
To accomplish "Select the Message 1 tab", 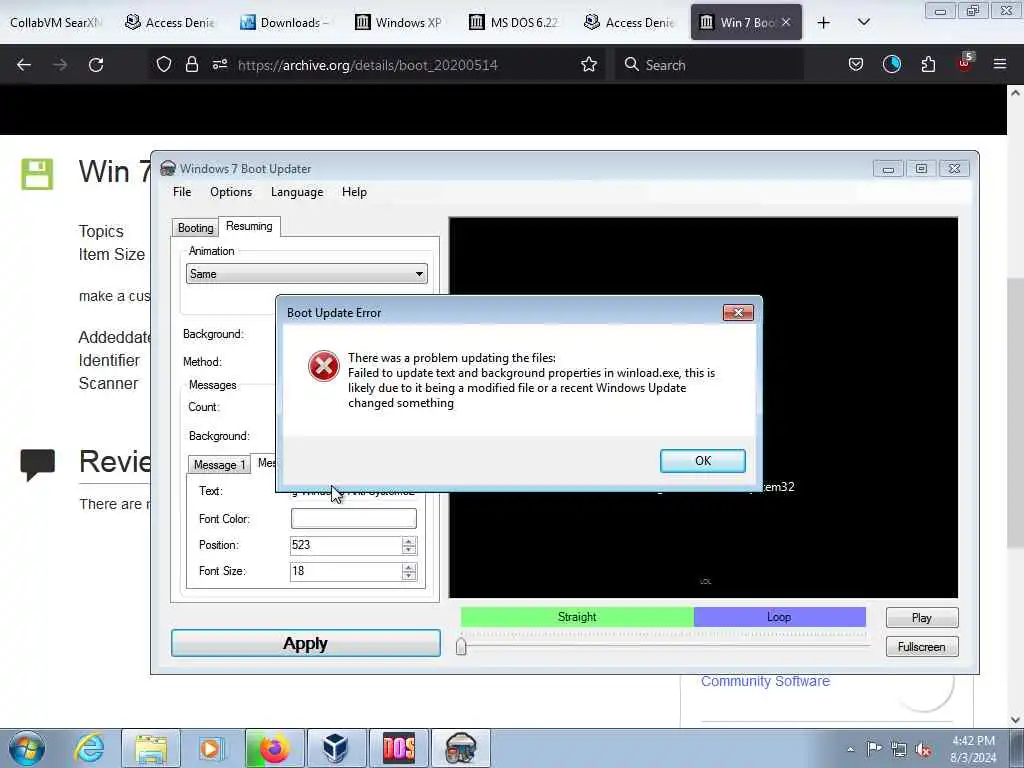I will coord(219,464).
